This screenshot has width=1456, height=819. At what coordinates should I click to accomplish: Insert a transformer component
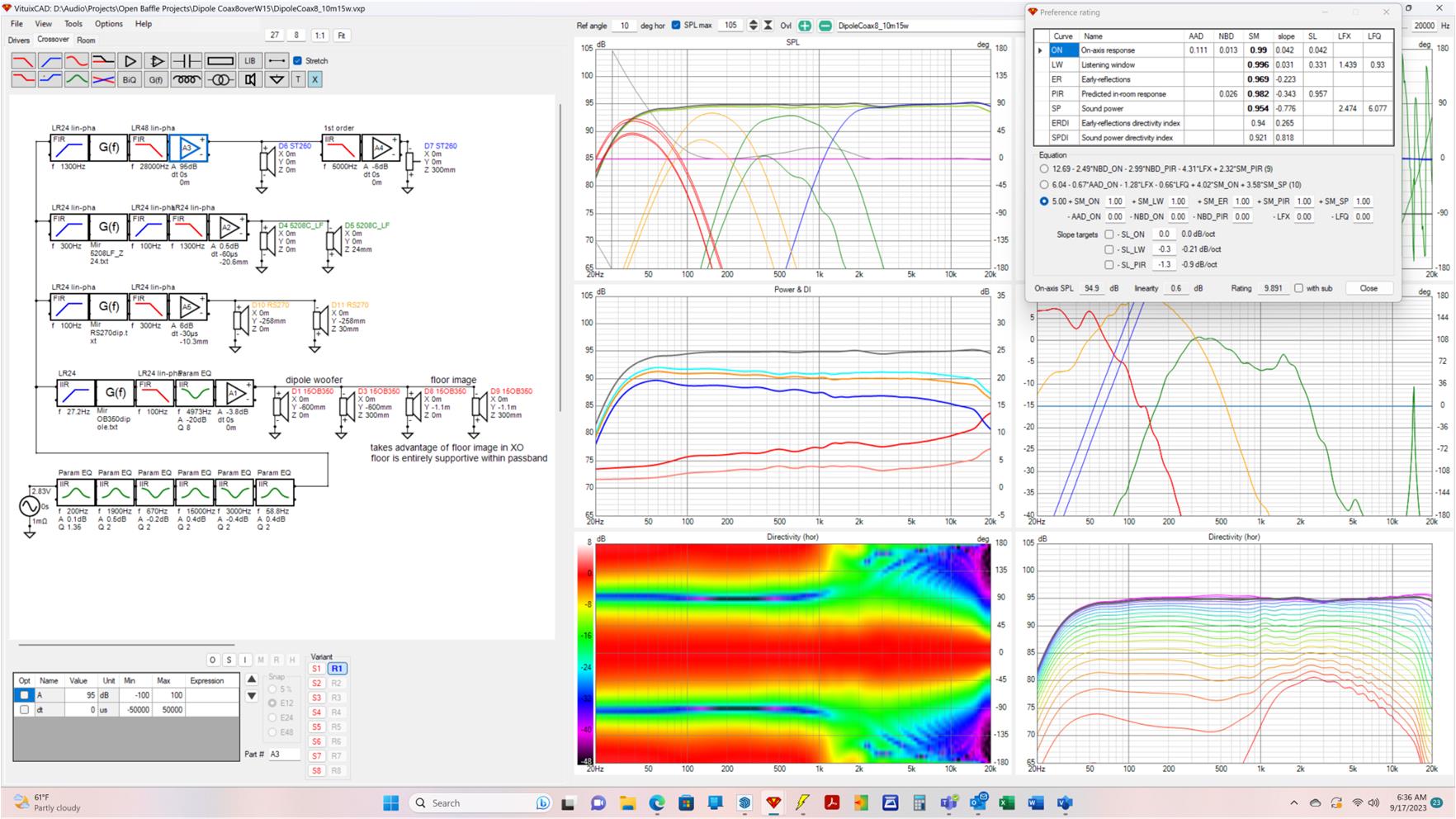(220, 80)
